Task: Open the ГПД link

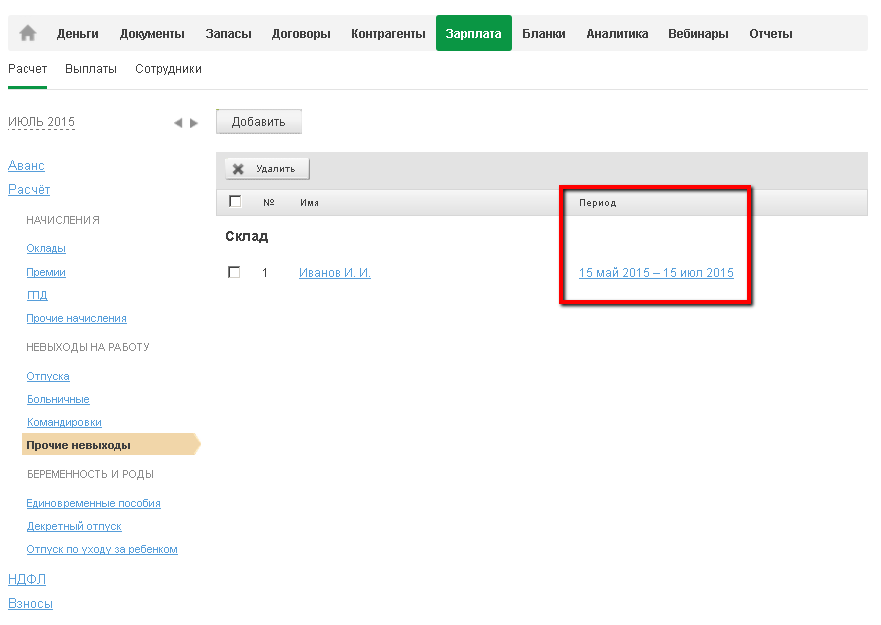Action: pyautogui.click(x=37, y=295)
